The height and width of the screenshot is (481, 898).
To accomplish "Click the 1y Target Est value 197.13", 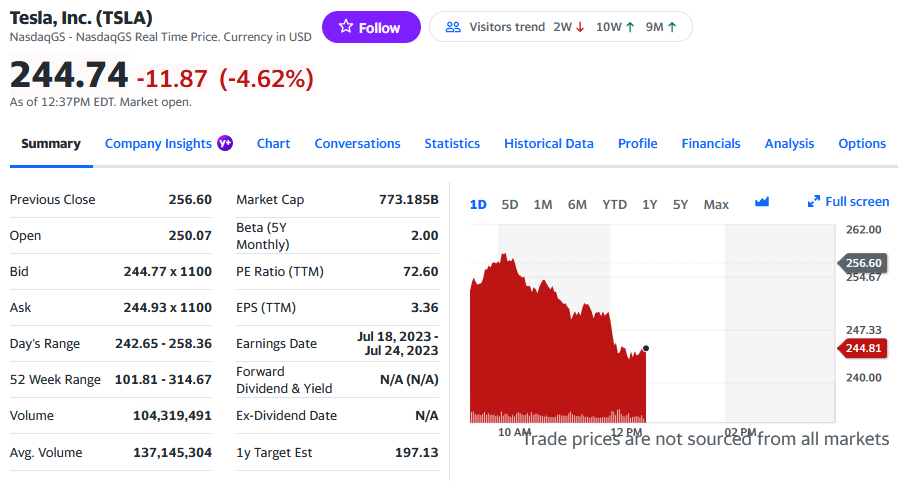I will (x=417, y=452).
